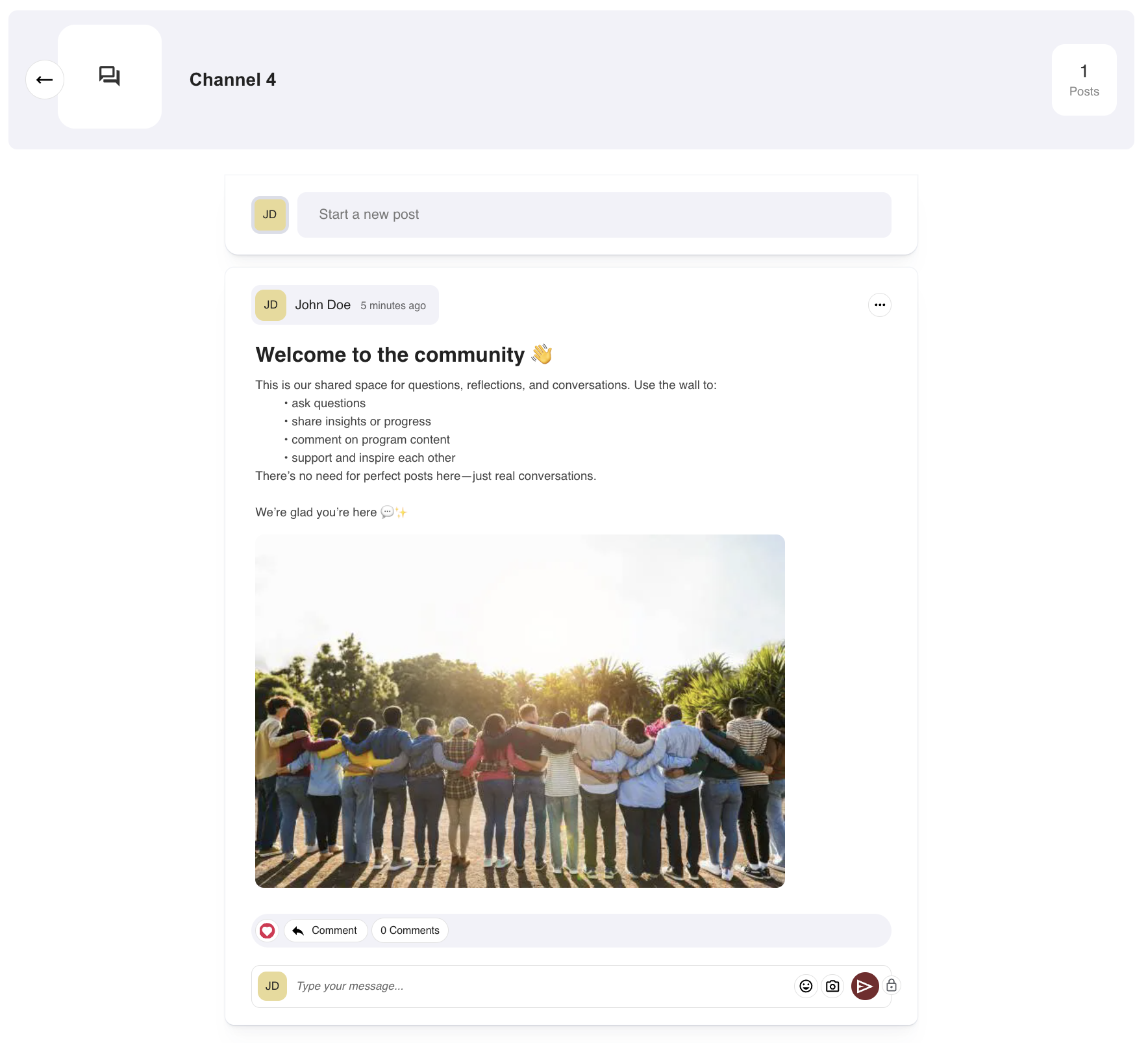1148x1043 pixels.
Task: Send the comment with the arrow button
Action: pos(865,986)
